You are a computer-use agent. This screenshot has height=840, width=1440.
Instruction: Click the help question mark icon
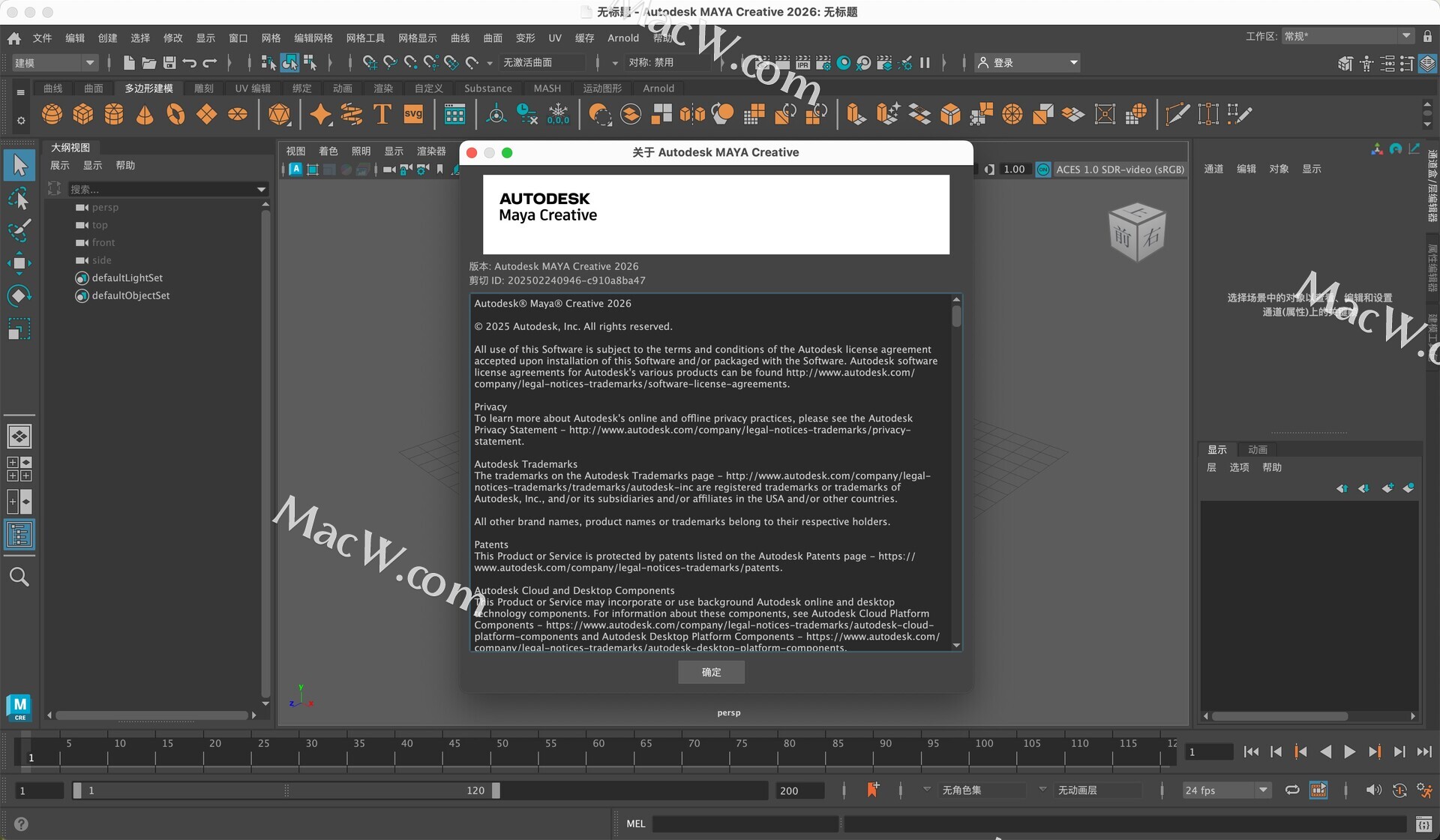(22, 823)
